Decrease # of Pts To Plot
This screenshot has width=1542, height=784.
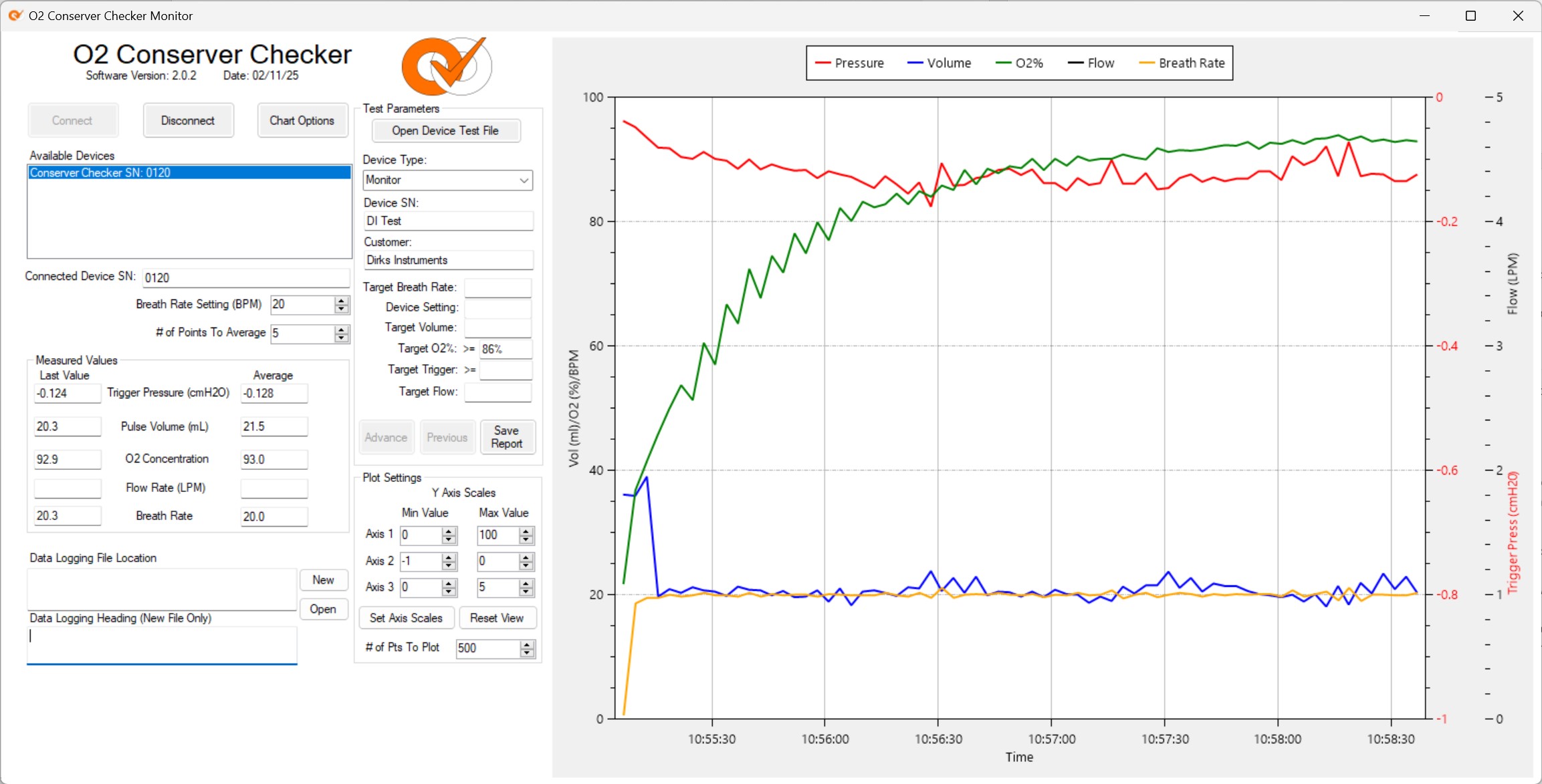tap(528, 652)
